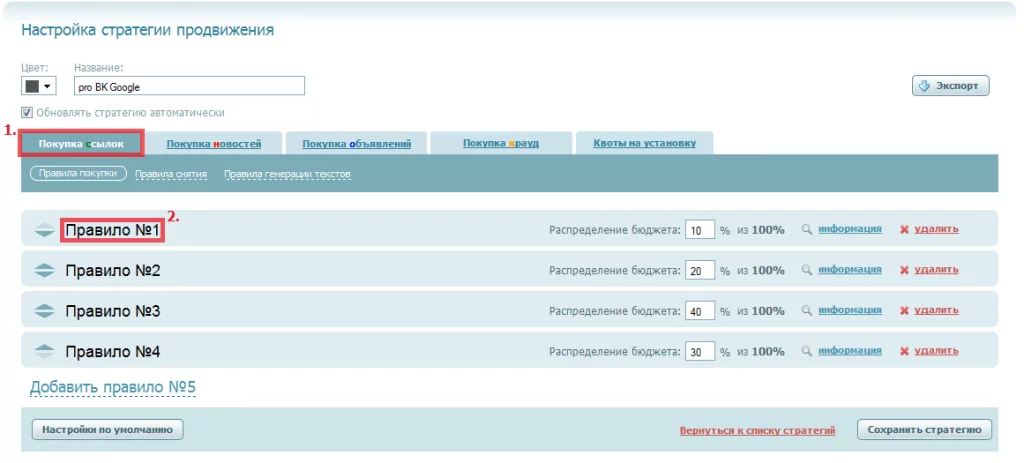This screenshot has height=463, width=1024.
Task: Open the Покупка крауд tab
Action: (x=501, y=144)
